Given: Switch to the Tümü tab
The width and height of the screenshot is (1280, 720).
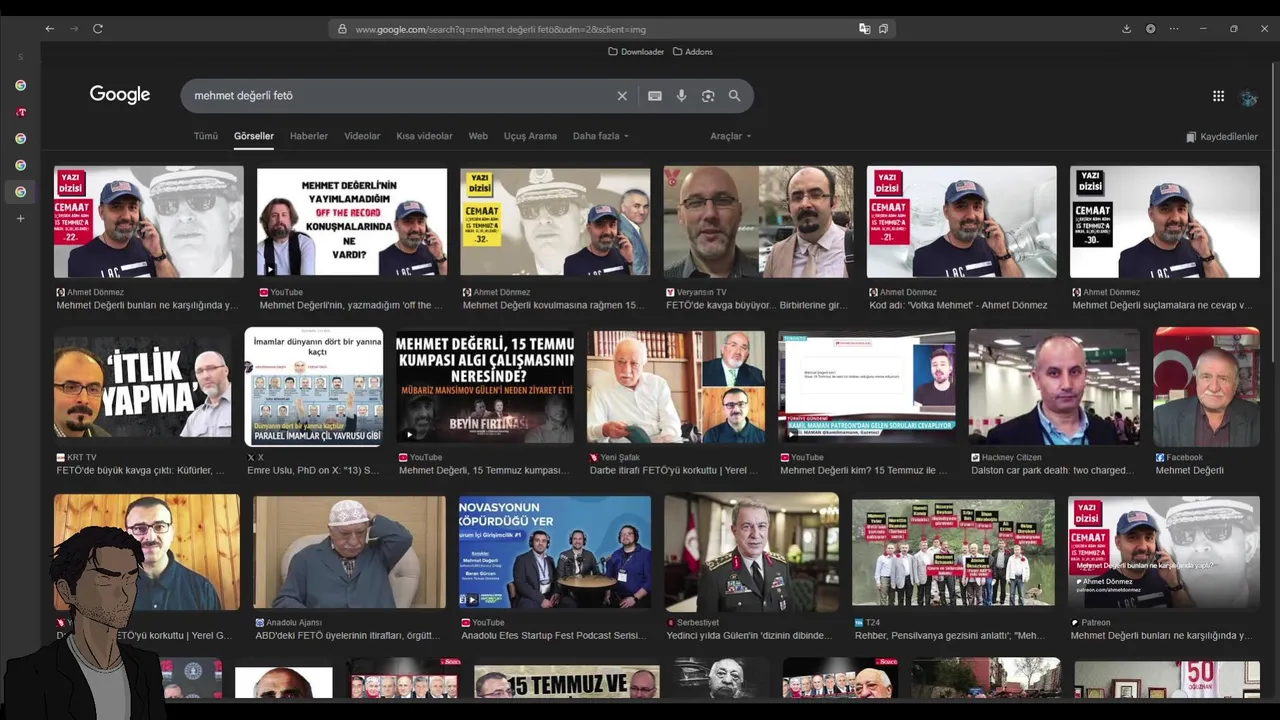Looking at the screenshot, I should [206, 136].
